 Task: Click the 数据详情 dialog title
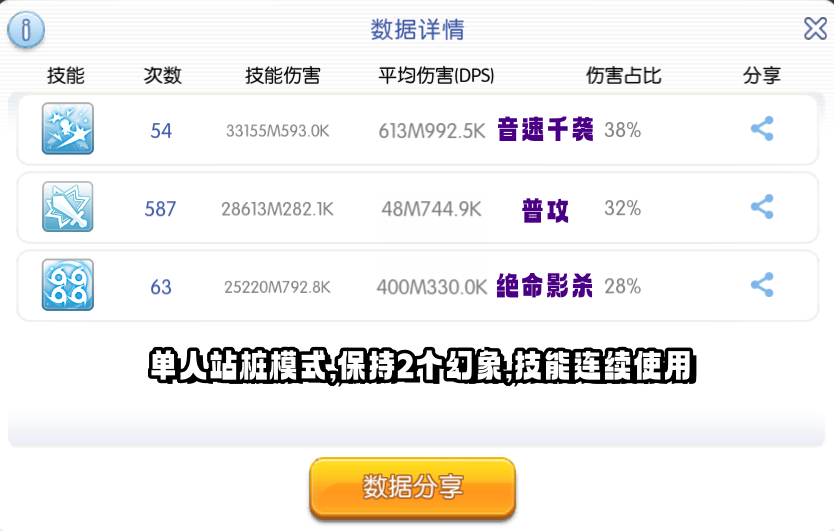pyautogui.click(x=417, y=29)
